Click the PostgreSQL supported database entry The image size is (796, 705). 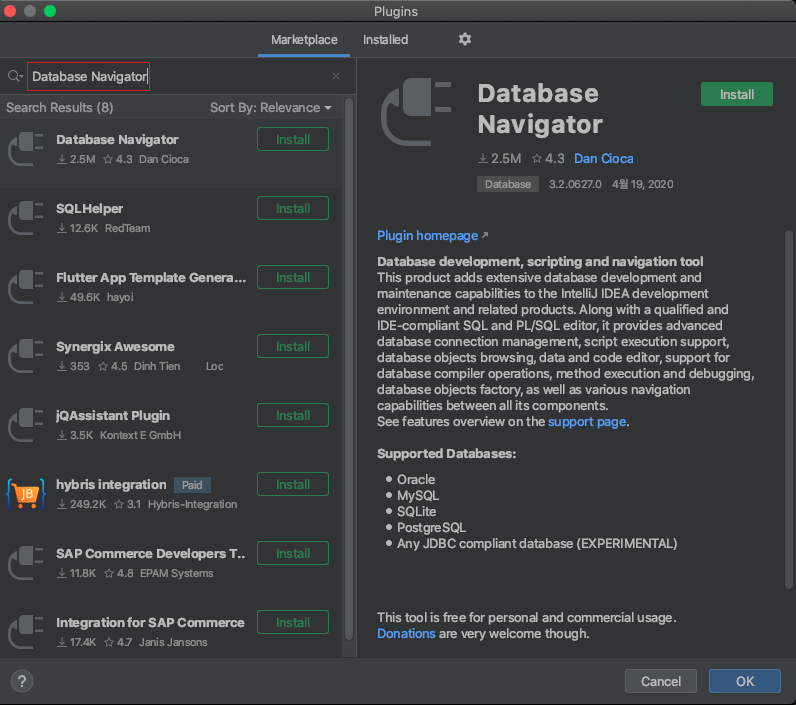pyautogui.click(x=431, y=528)
